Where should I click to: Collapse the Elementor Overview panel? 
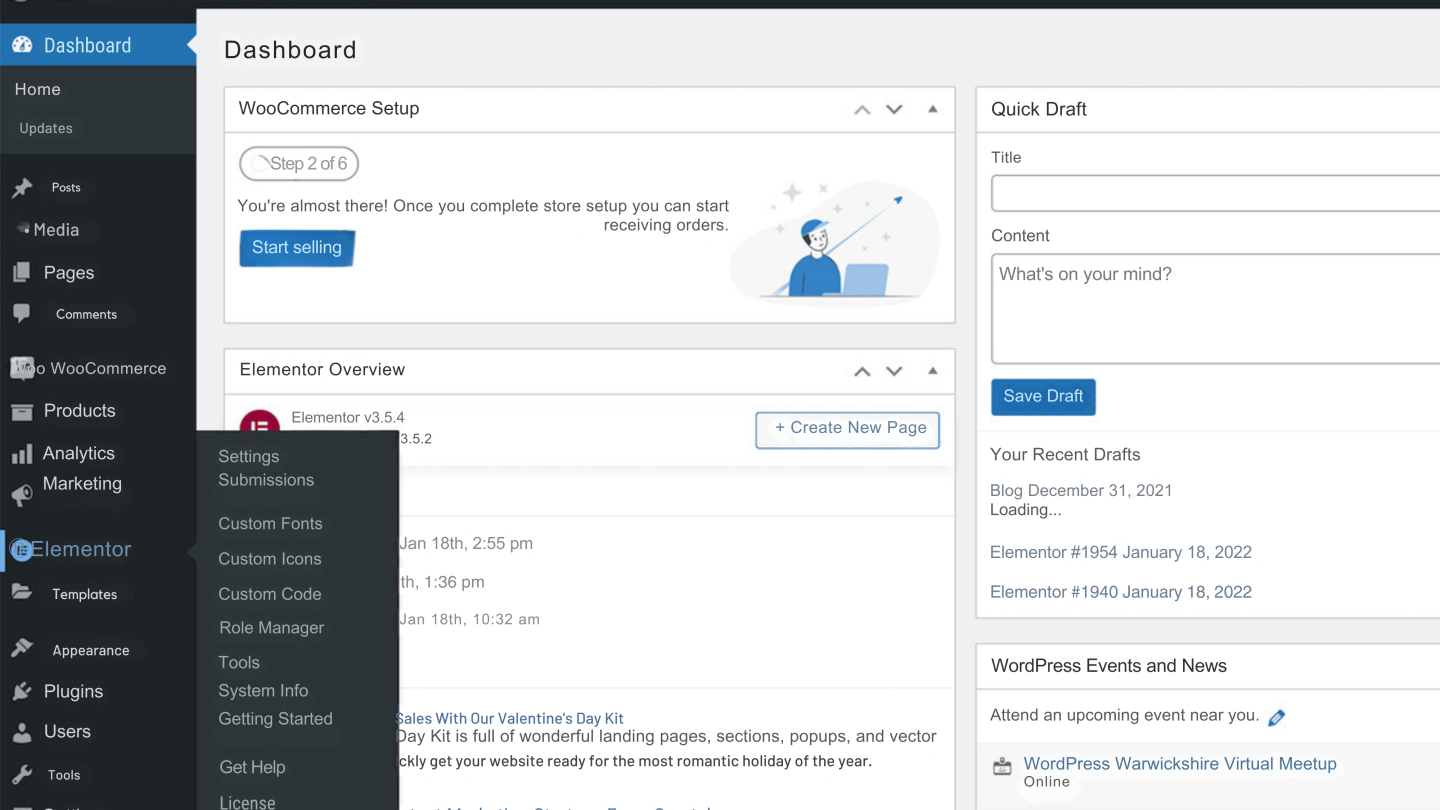(x=932, y=370)
